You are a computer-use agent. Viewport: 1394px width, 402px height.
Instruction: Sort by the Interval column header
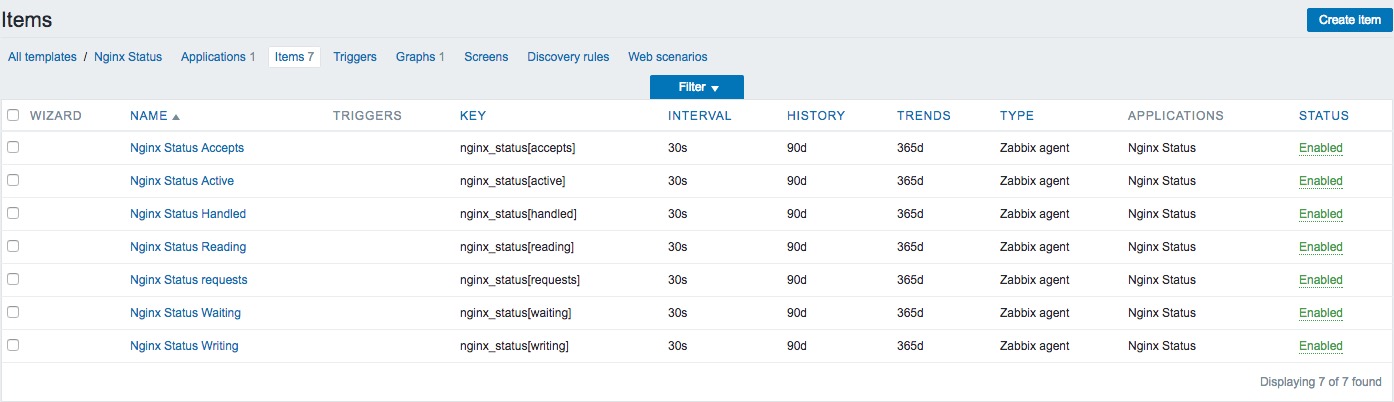pyautogui.click(x=700, y=116)
